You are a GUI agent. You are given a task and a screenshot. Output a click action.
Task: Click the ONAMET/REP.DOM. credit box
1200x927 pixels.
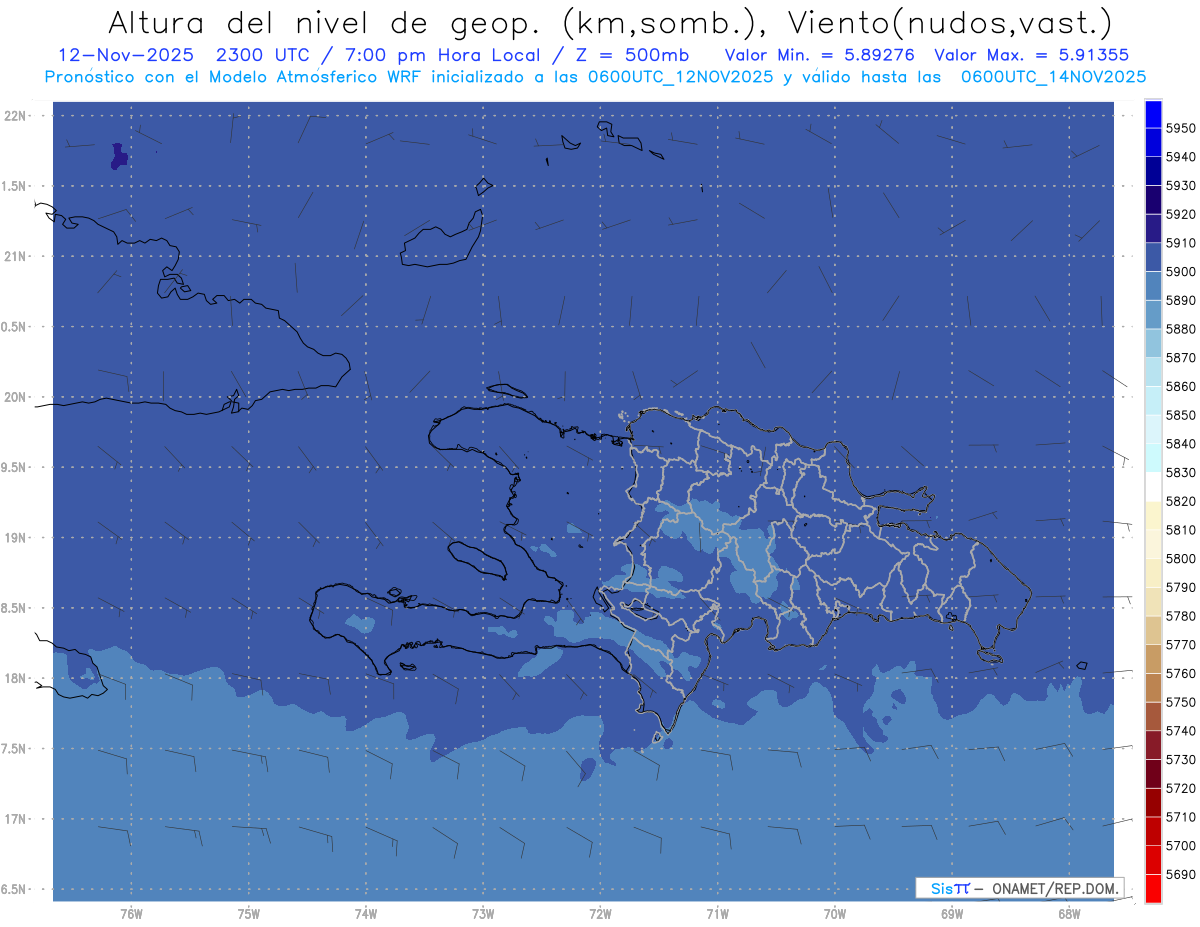click(x=1020, y=888)
